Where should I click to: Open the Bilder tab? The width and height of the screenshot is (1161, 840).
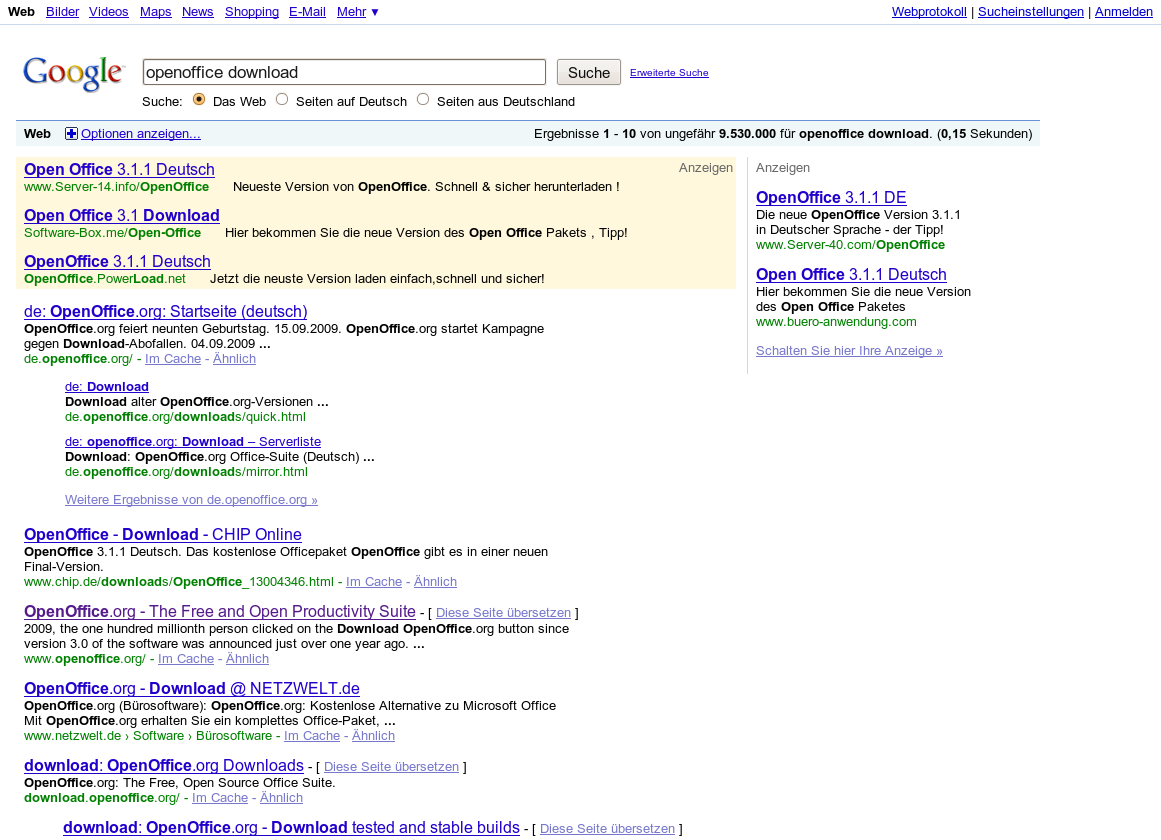click(62, 12)
